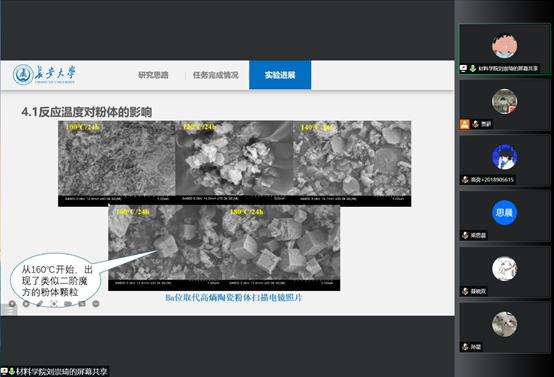The image size is (554, 377).
Task: Click the zoom focus icon in slideshow toolbar
Action: tap(54, 304)
